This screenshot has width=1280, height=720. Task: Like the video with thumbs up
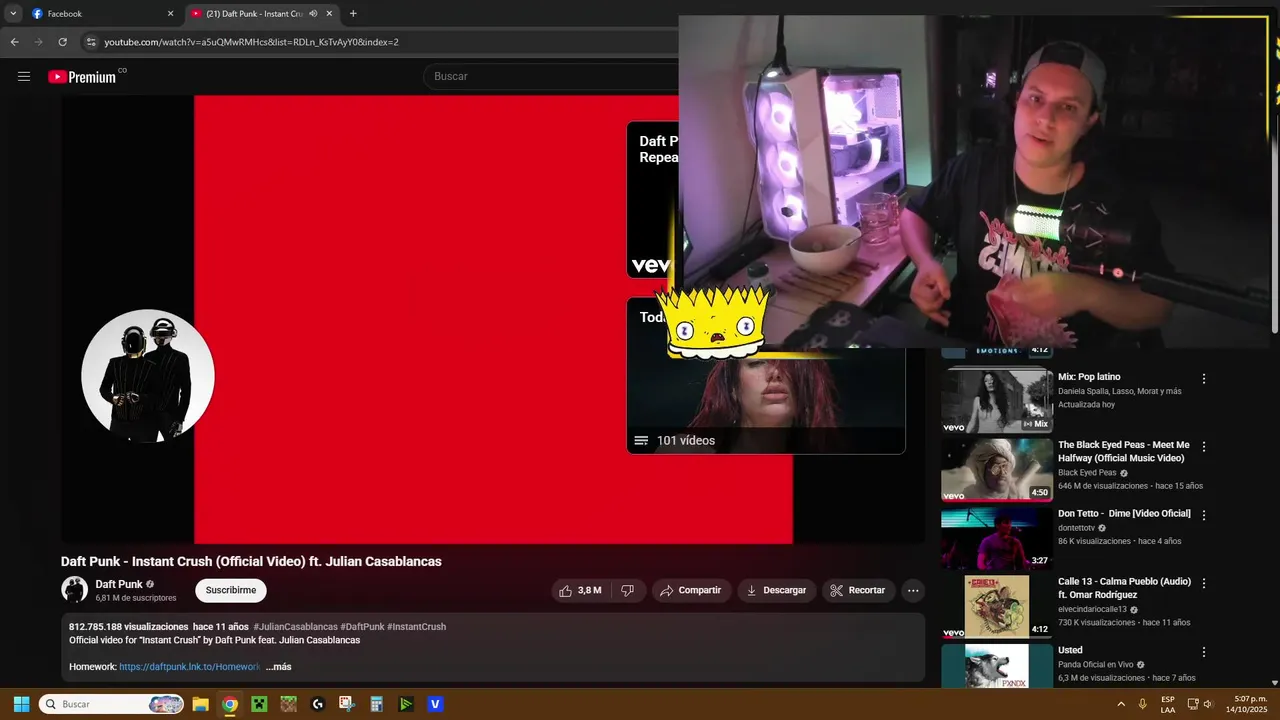pyautogui.click(x=580, y=590)
